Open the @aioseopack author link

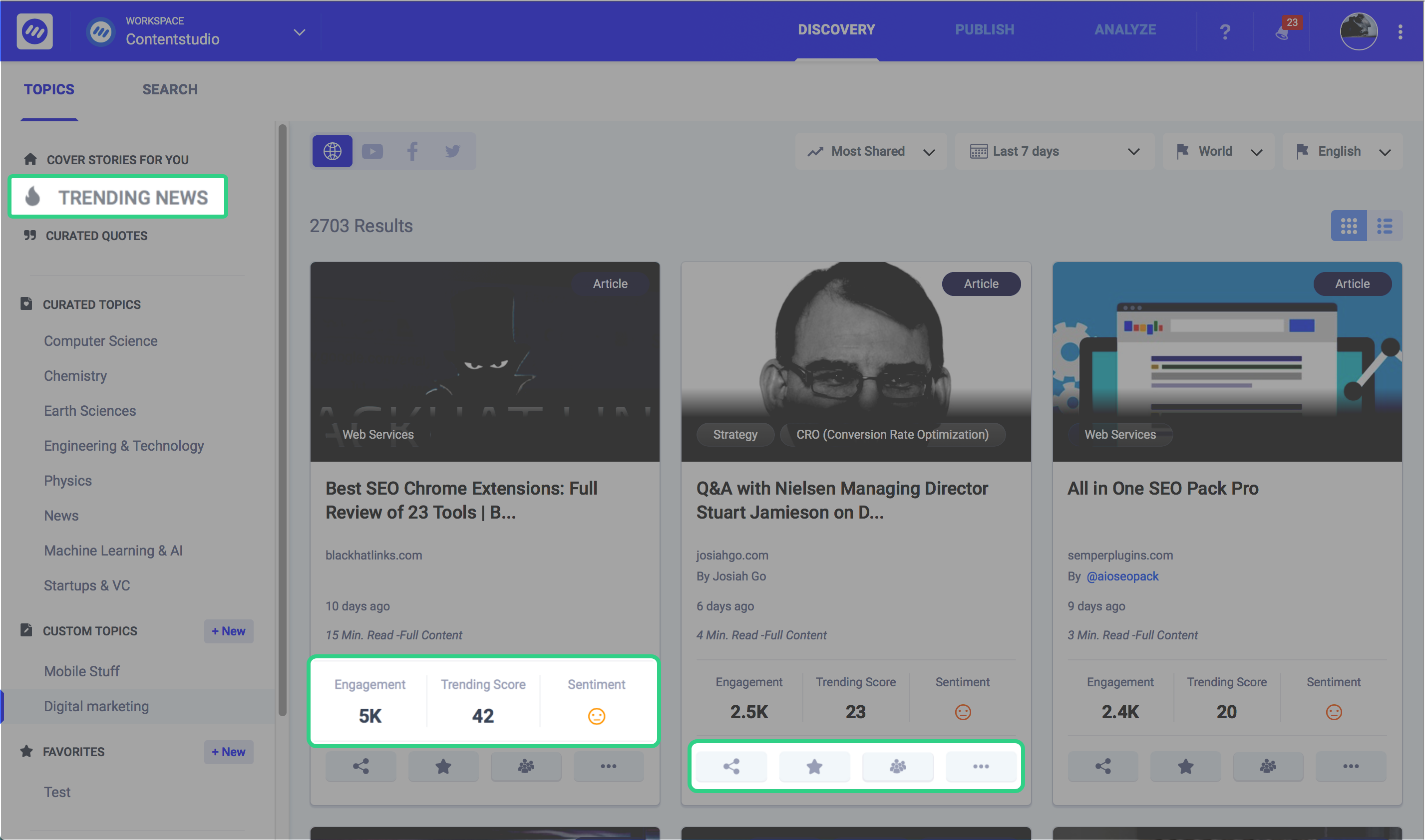1122,576
